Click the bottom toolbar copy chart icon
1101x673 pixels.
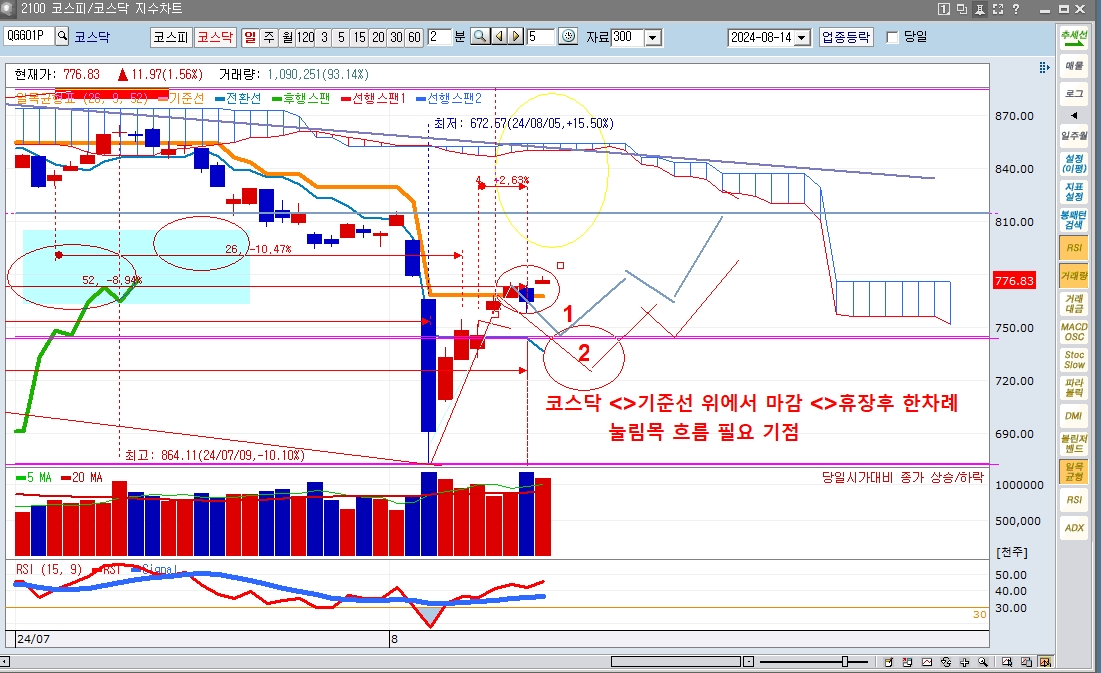pyautogui.click(x=1027, y=662)
